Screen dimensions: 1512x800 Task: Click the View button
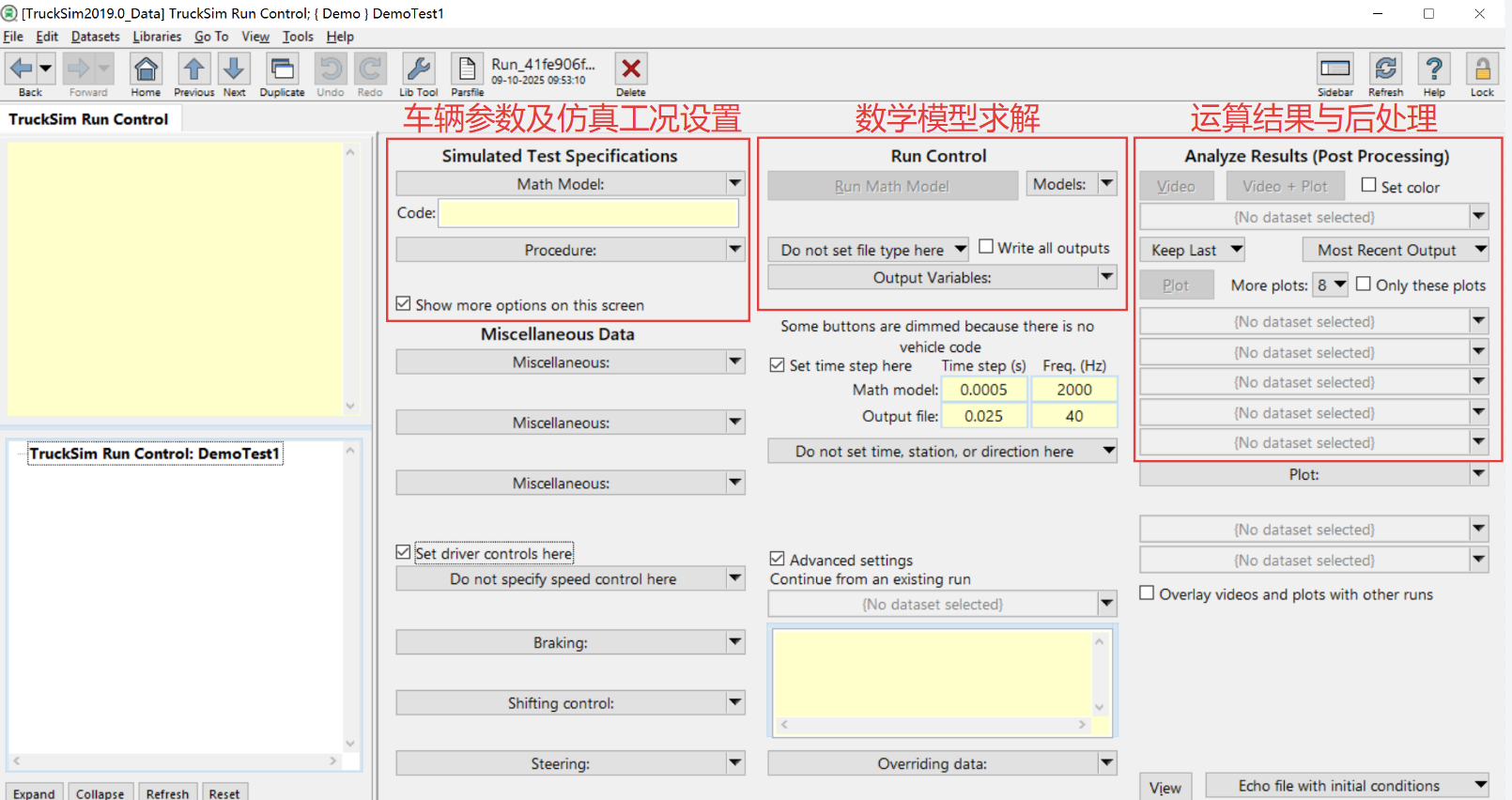pos(1165,788)
